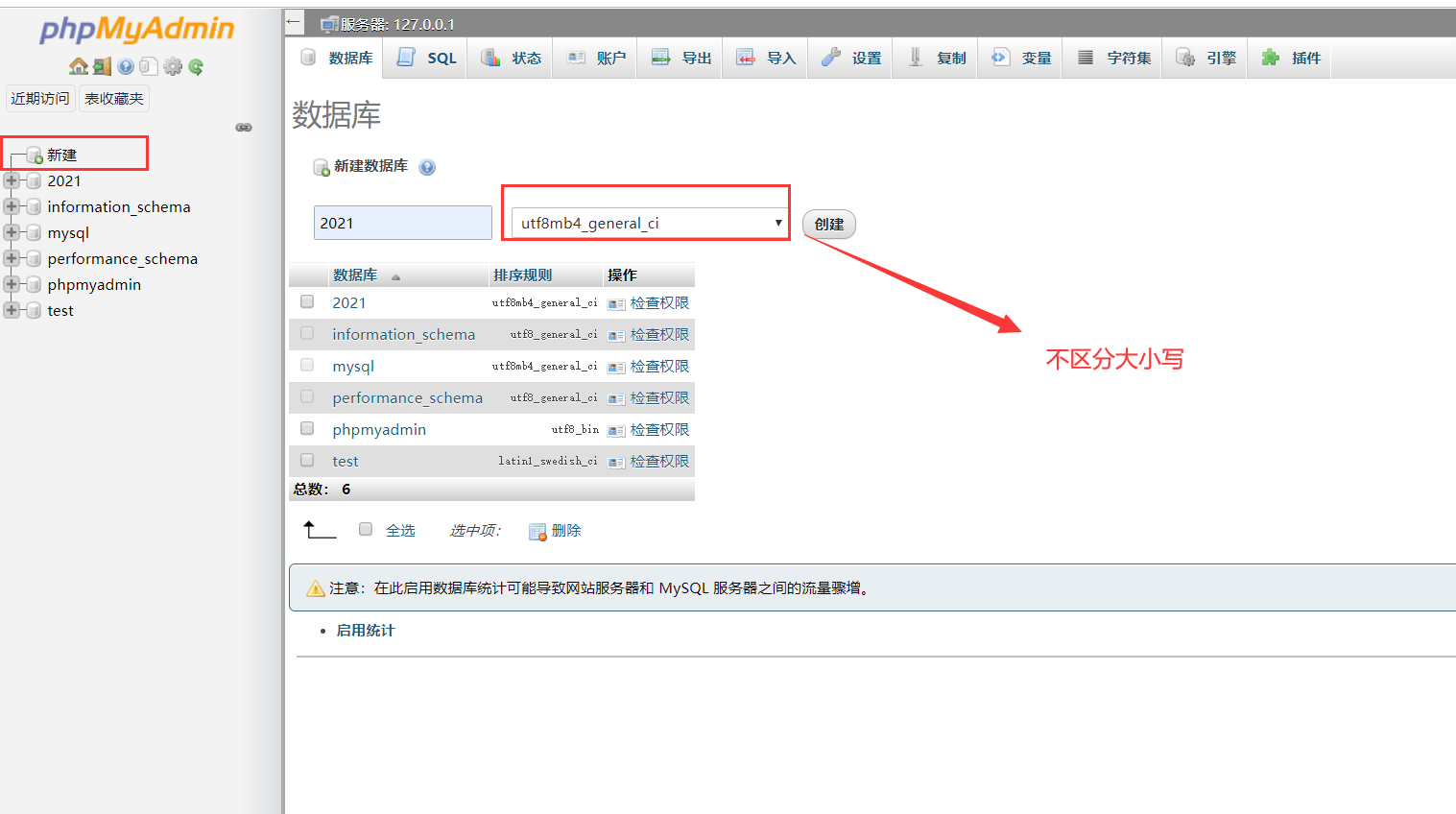Click privileges icon in the test row
Image resolution: width=1456 pixels, height=814 pixels.
coord(616,463)
